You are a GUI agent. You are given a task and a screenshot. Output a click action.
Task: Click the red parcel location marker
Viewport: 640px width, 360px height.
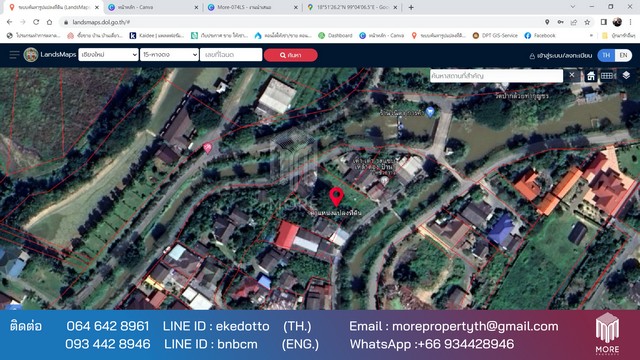point(336,197)
